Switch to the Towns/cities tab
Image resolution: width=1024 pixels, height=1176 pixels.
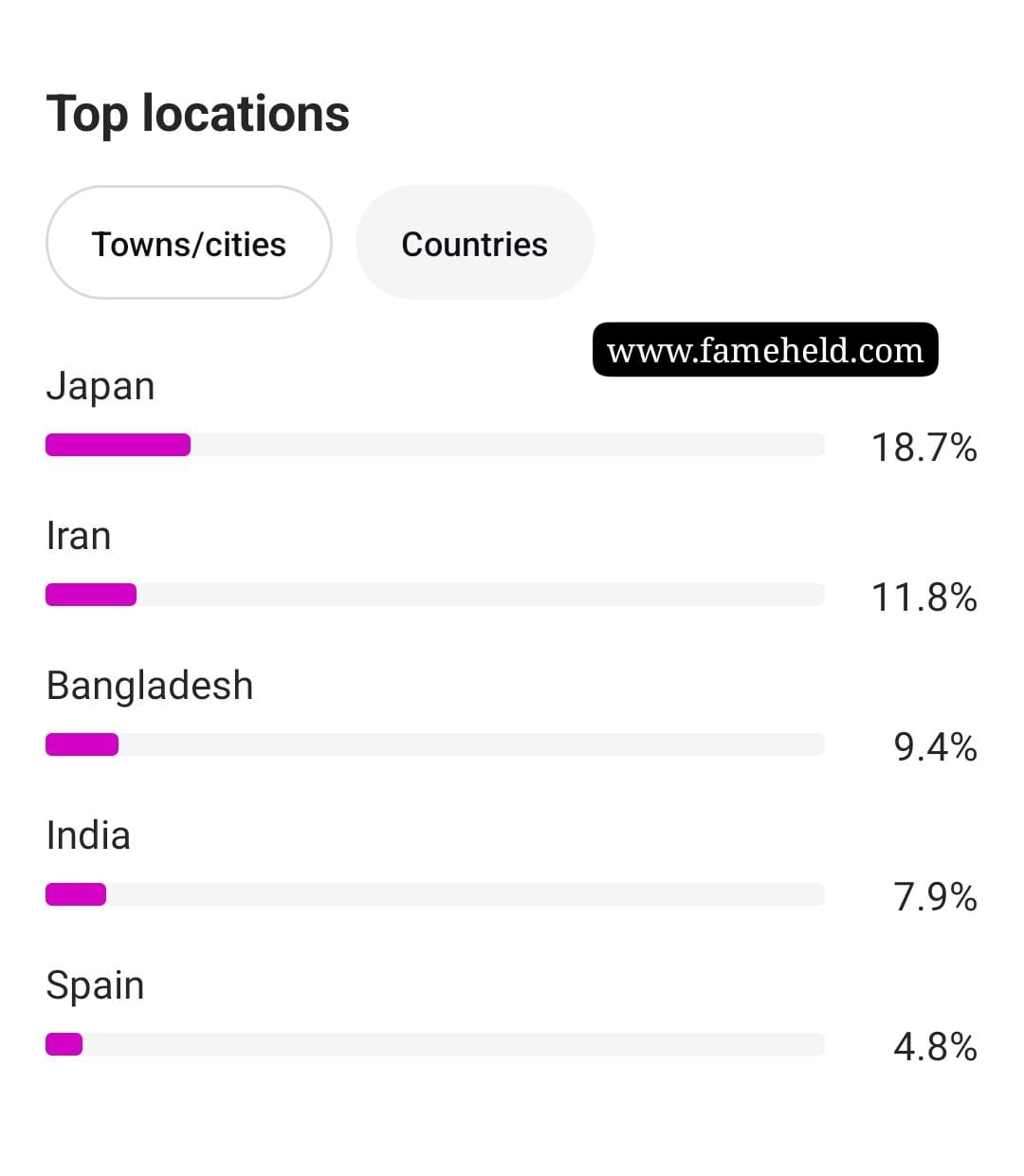pyautogui.click(x=189, y=243)
